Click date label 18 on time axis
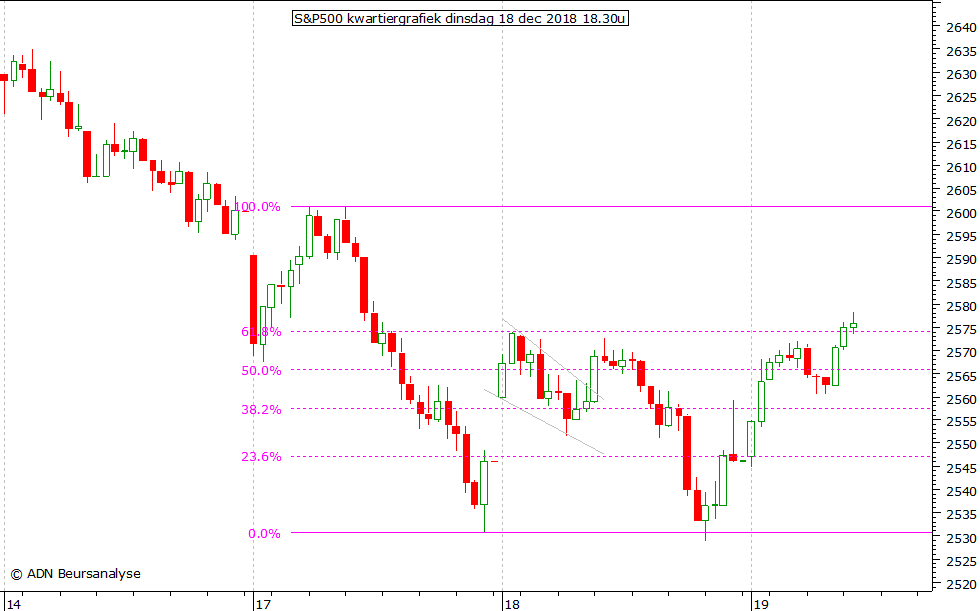This screenshot has width=980, height=611. point(512,604)
